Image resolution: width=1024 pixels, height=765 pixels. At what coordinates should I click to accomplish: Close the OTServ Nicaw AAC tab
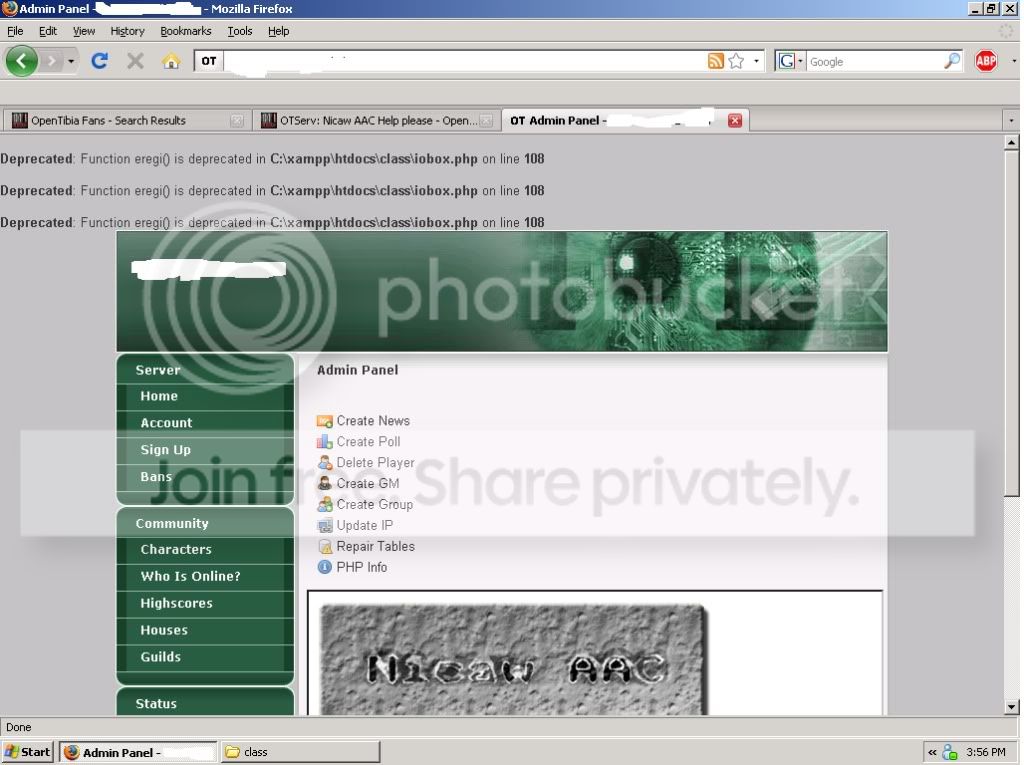[x=486, y=121]
